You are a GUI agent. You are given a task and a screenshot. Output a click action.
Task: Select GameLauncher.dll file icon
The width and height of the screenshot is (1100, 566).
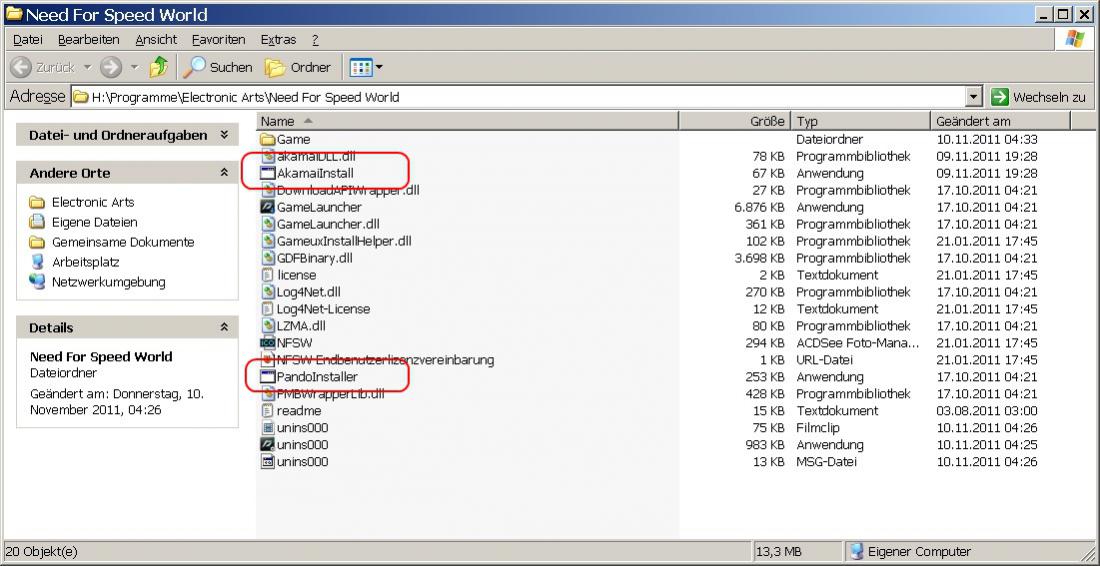click(267, 224)
